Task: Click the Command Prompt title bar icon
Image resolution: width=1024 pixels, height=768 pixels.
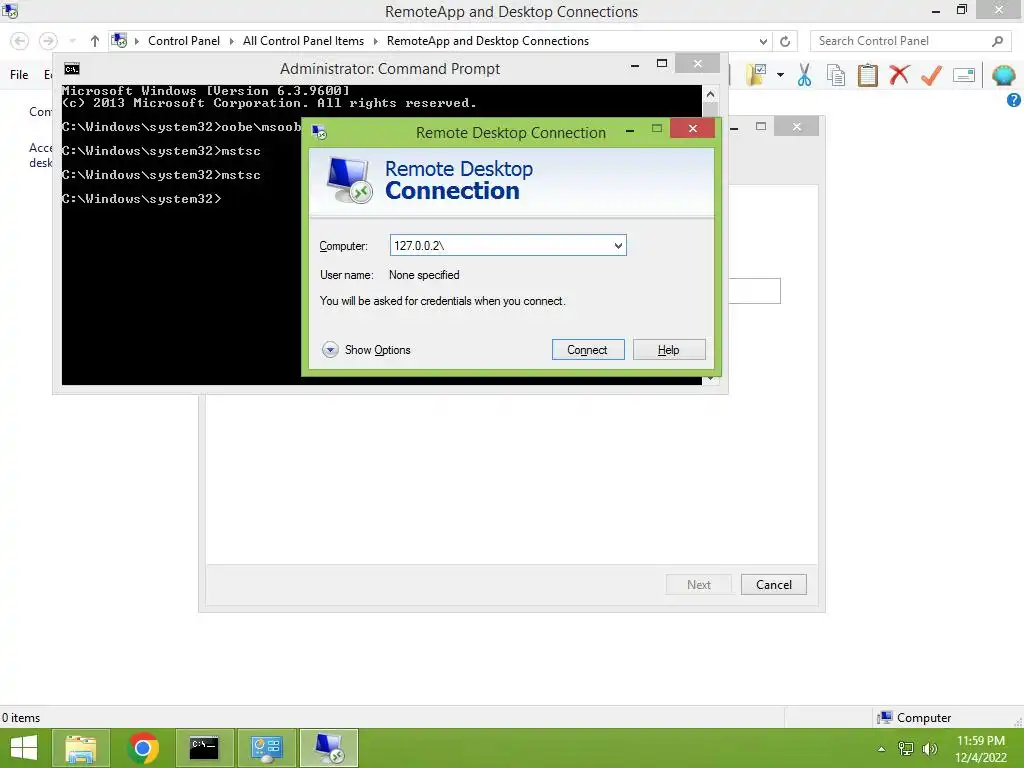Action: pos(72,69)
